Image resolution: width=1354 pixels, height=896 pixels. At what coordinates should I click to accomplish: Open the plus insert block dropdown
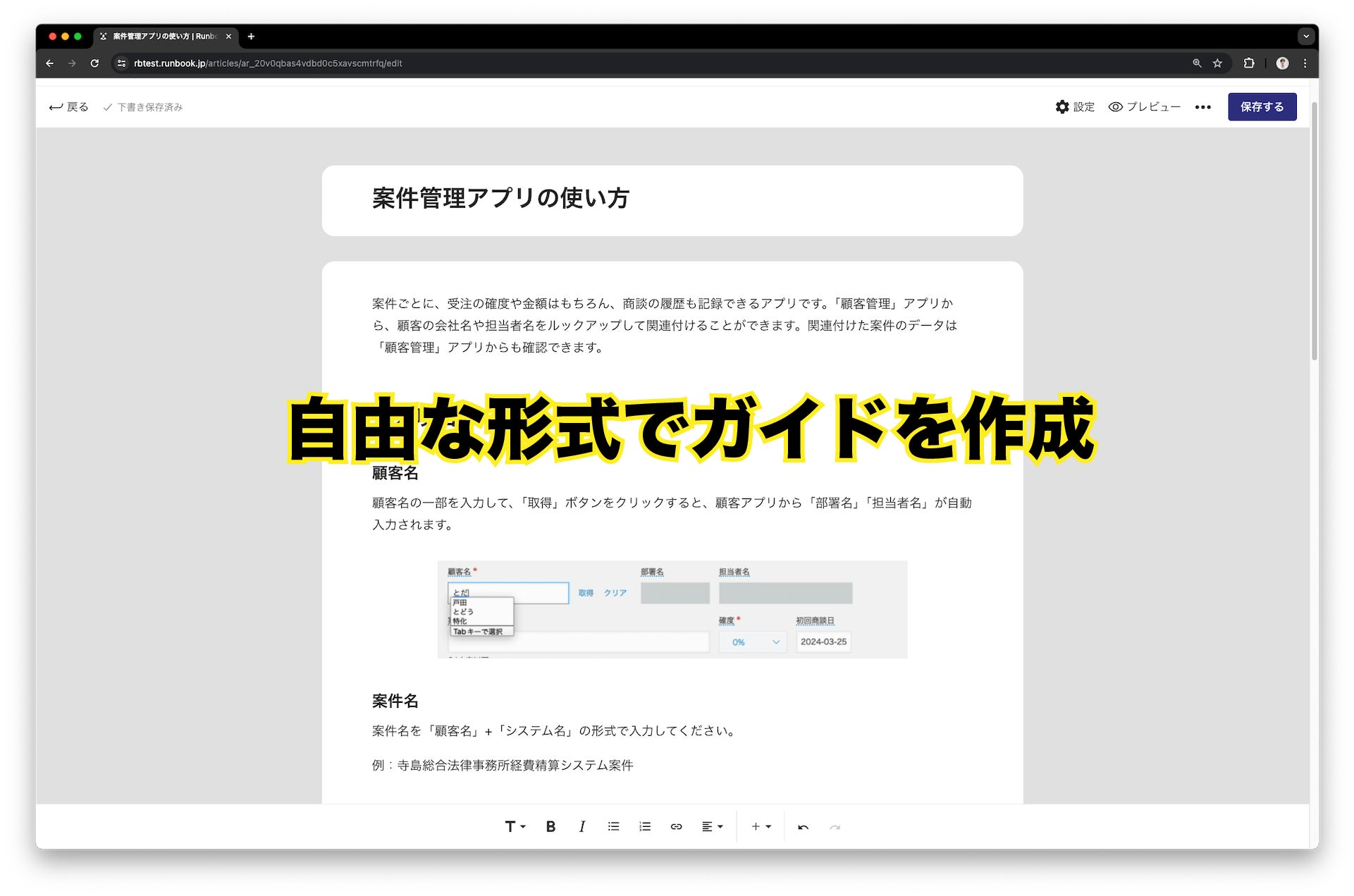point(761,826)
